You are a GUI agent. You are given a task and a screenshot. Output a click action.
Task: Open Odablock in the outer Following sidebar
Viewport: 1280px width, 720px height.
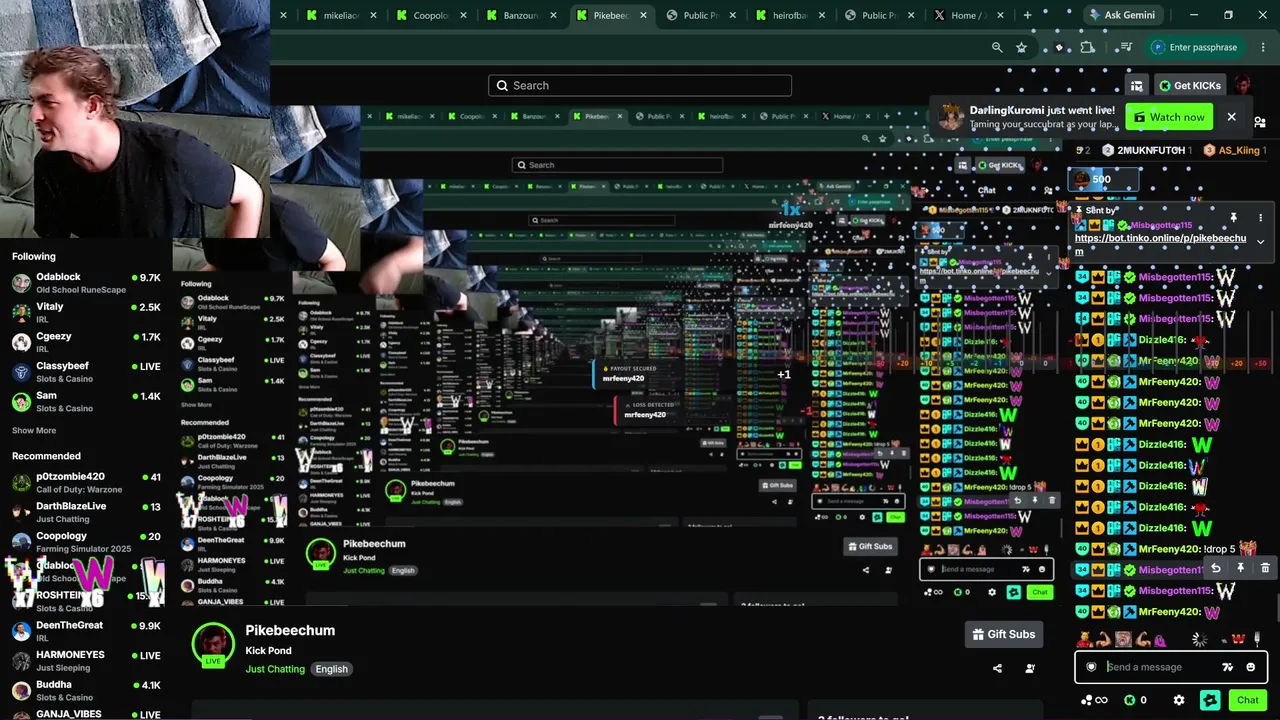(x=86, y=283)
